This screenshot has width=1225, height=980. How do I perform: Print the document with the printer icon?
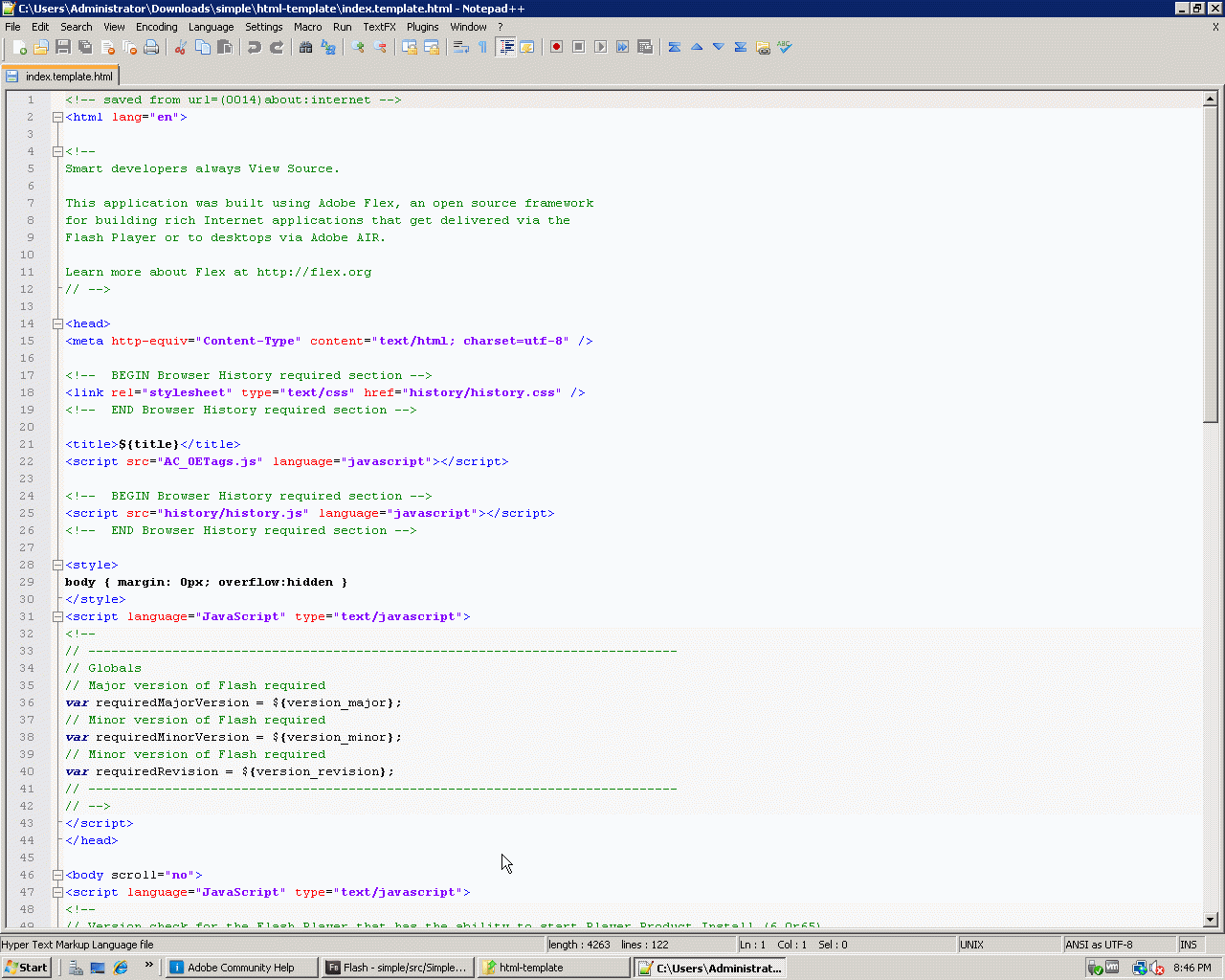coord(151,47)
